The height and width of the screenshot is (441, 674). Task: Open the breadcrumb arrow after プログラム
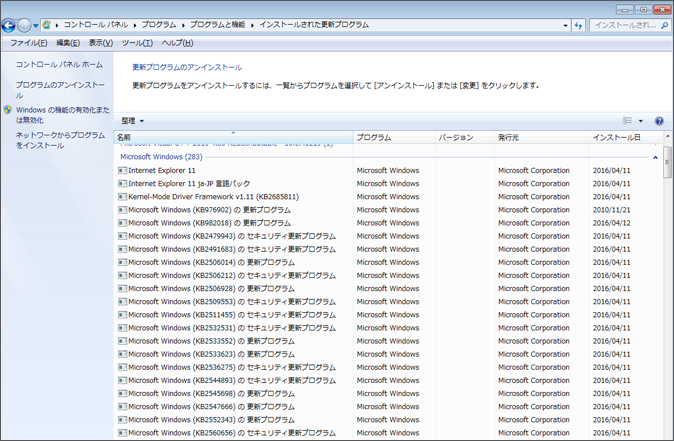(x=183, y=25)
